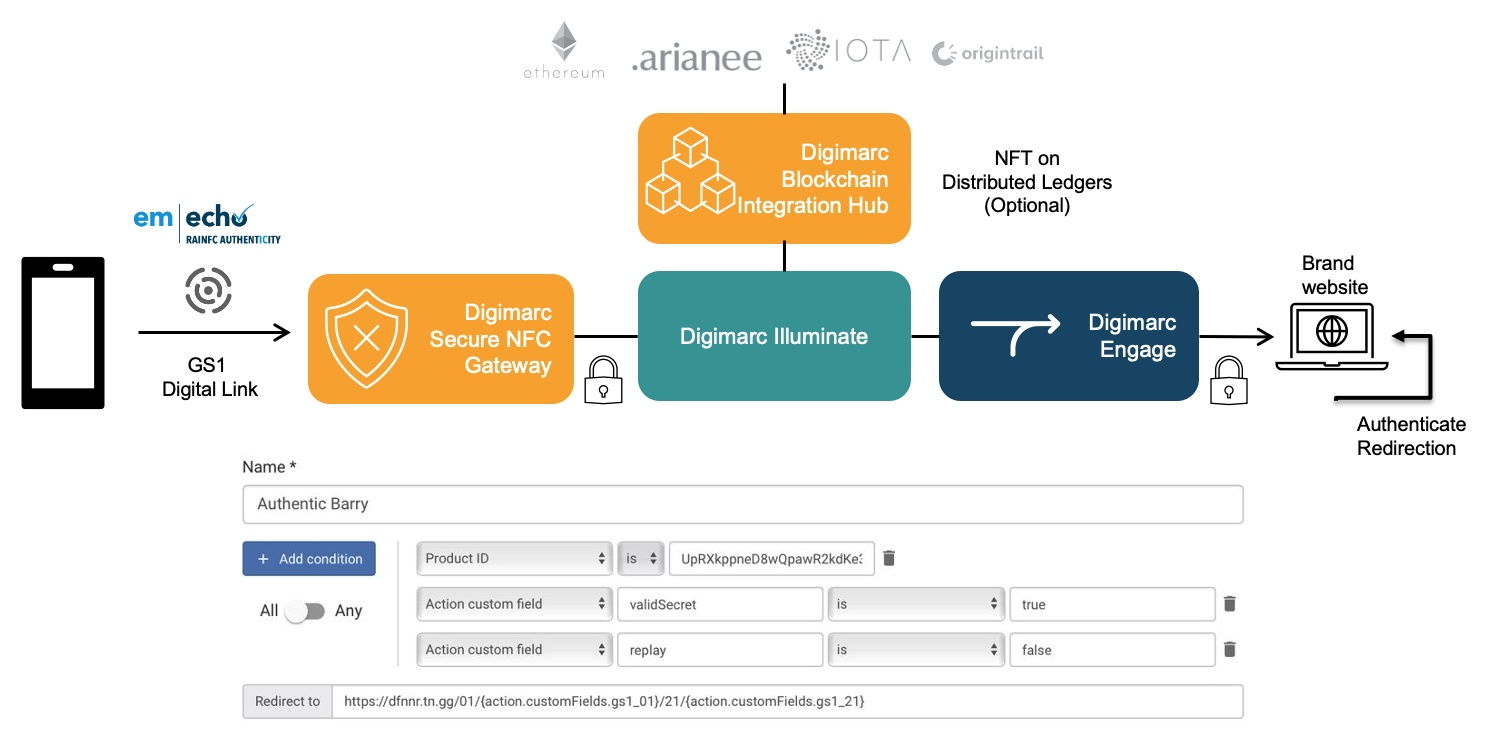Open the Product ID field dropdown
This screenshot has height=744, width=1508.
(x=514, y=558)
